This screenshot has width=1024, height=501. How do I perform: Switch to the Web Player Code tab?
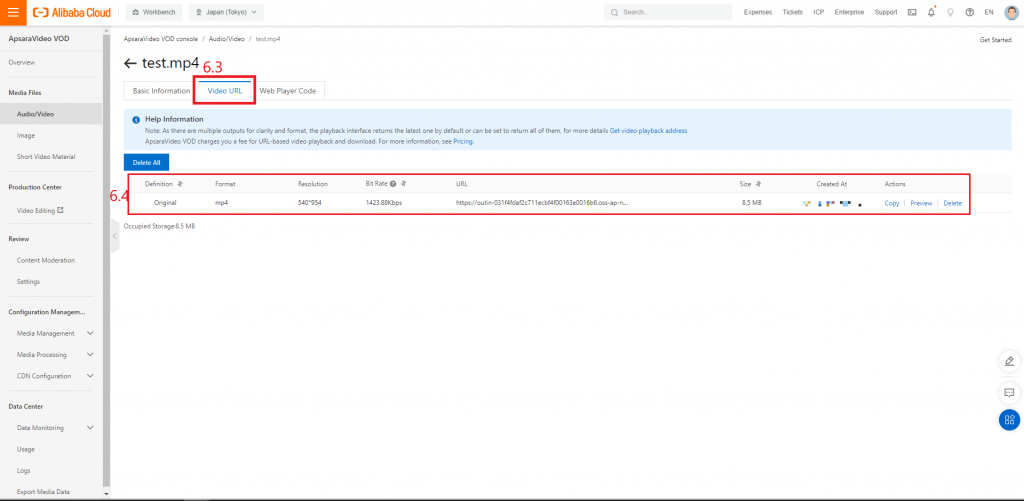[x=287, y=91]
